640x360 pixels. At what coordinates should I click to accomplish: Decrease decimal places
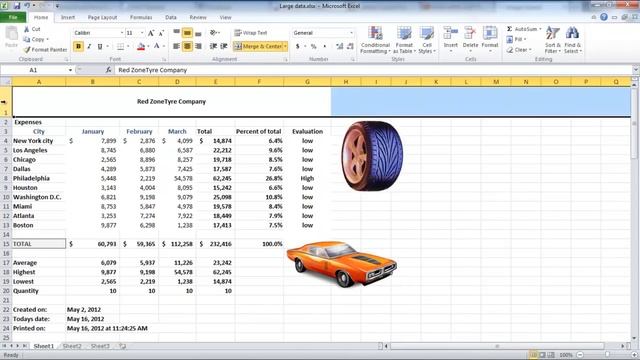pyautogui.click(x=350, y=47)
